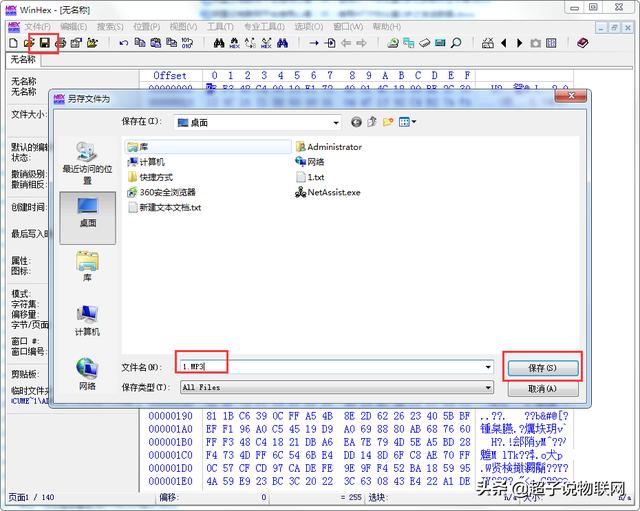Click the Offset column header in hex view

tap(170, 76)
